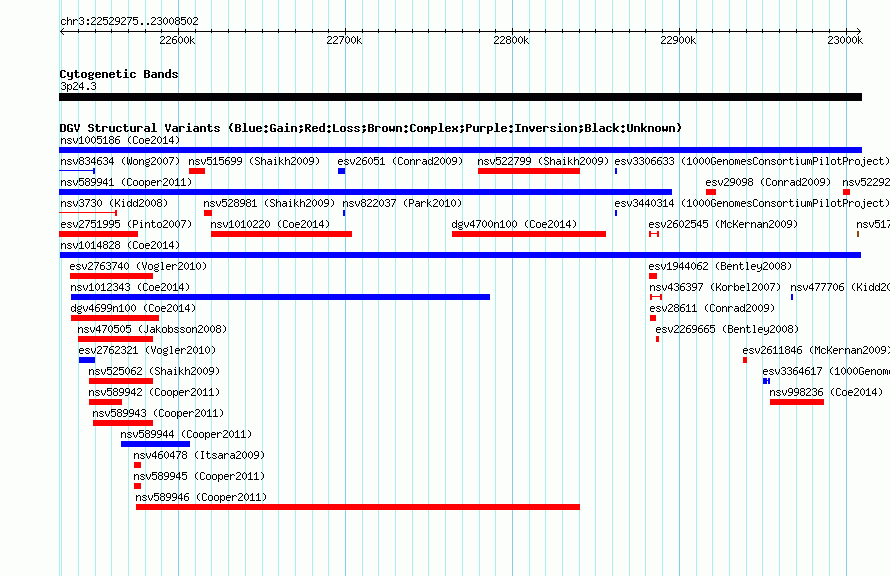890x576 pixels.
Task: Click esv1944062 (Bentley2008) label
Action: click(720, 266)
